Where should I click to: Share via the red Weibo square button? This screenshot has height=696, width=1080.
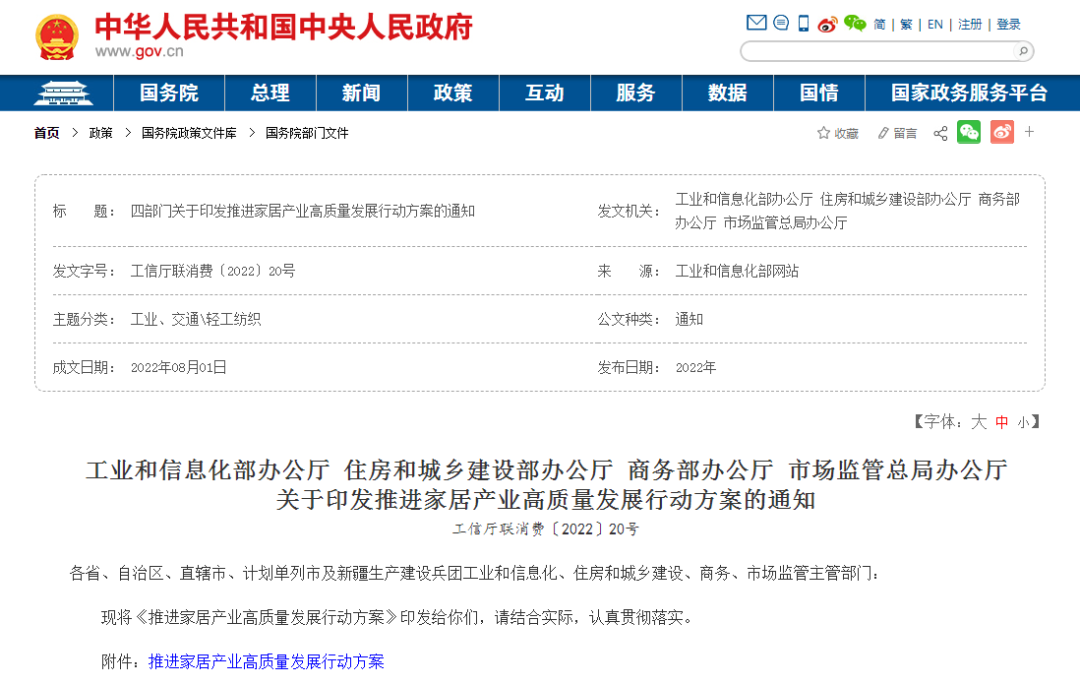(x=1002, y=132)
